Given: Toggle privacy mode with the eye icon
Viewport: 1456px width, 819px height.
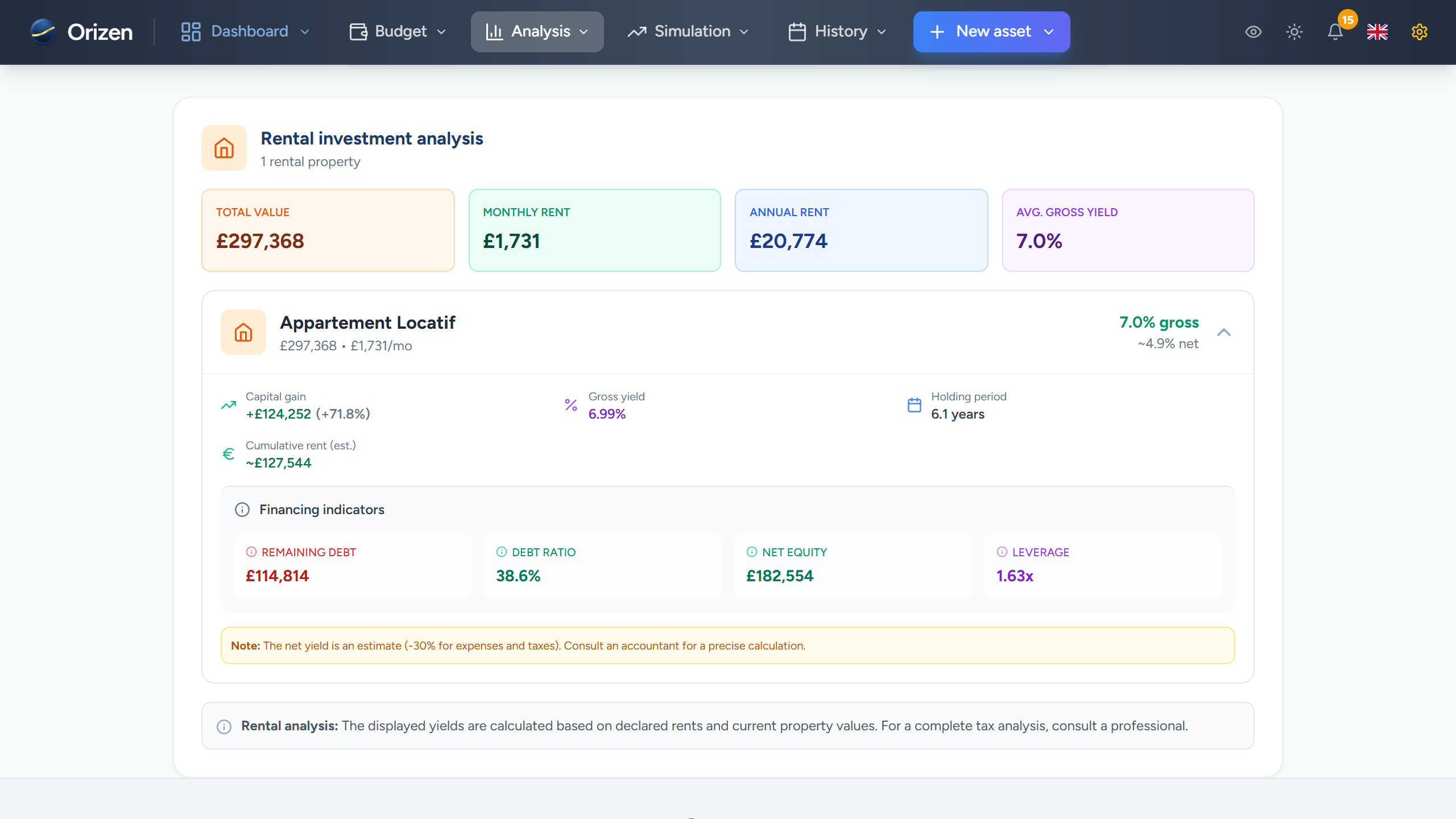Looking at the screenshot, I should [1253, 32].
